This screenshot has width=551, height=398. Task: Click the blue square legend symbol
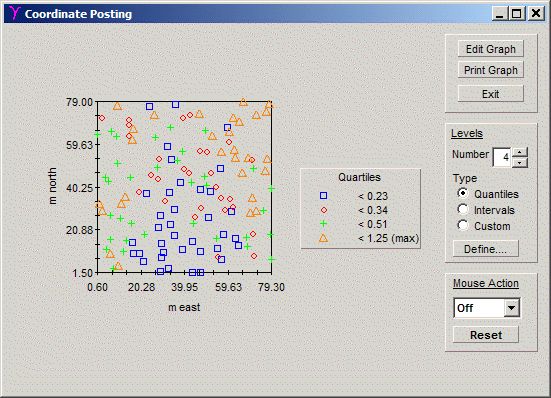(x=323, y=196)
